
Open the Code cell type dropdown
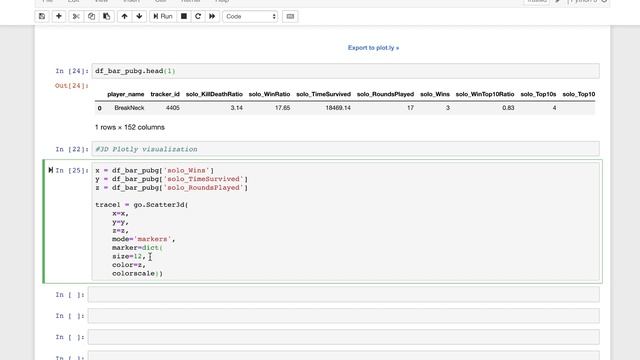pyautogui.click(x=250, y=16)
